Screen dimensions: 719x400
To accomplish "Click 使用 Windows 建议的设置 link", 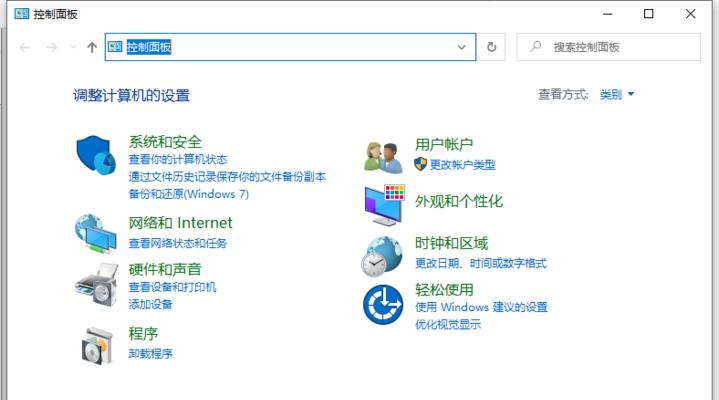I will [481, 307].
